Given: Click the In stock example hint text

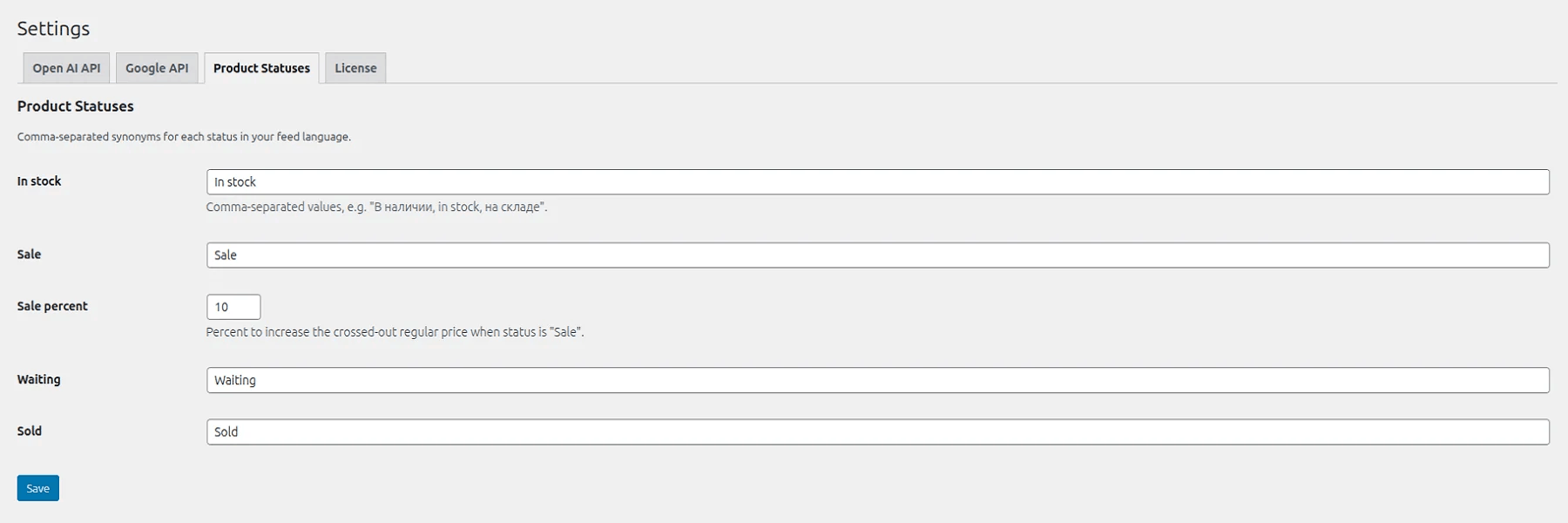Looking at the screenshot, I should (x=376, y=207).
